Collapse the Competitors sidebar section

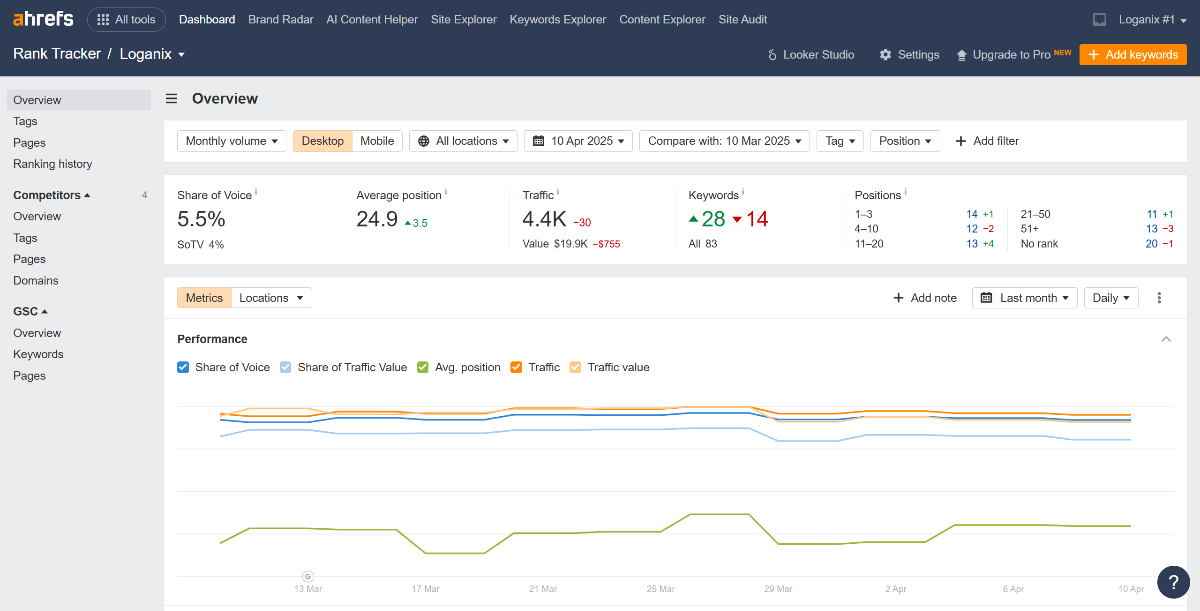(52, 195)
